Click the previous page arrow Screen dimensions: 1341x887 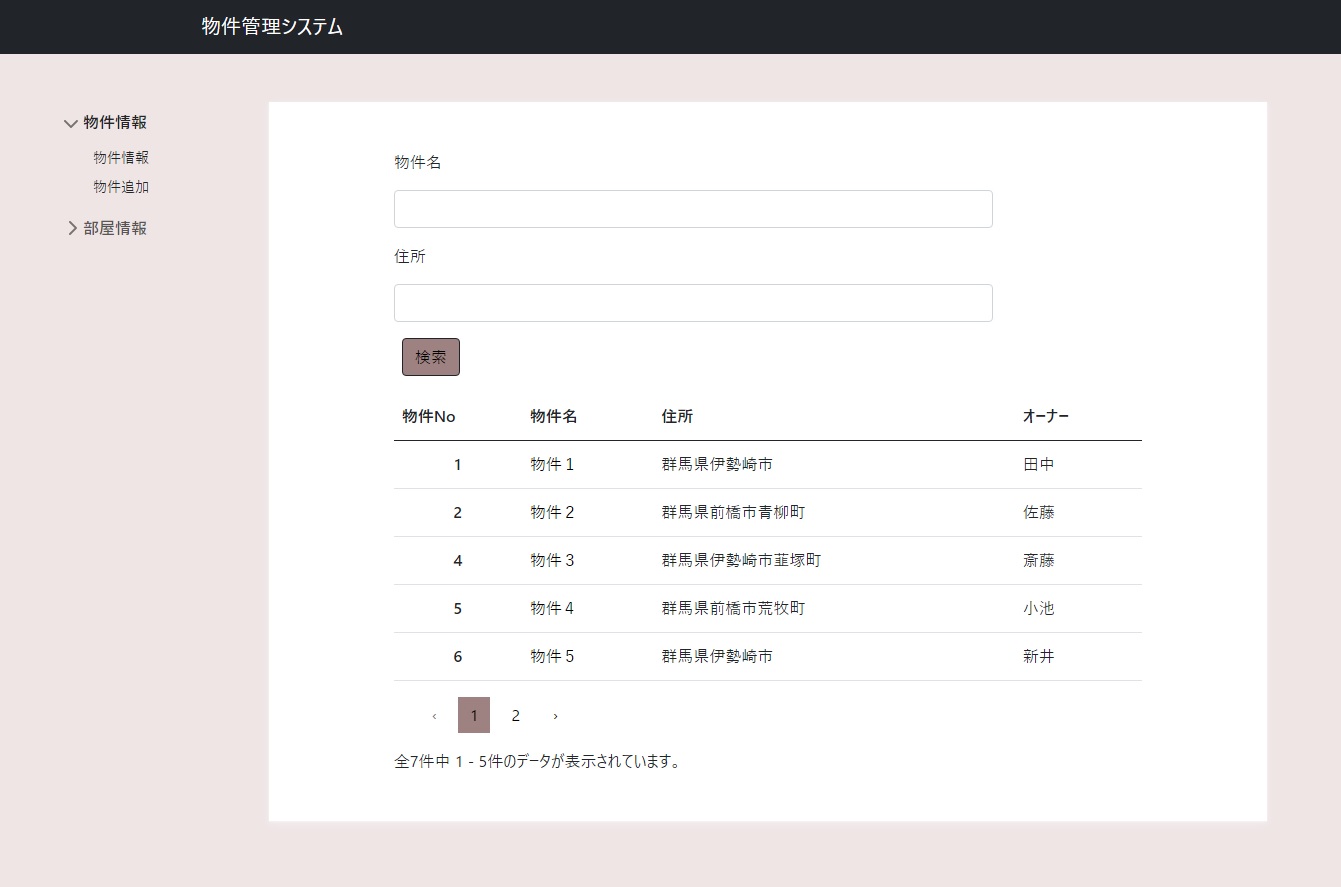[x=434, y=715]
